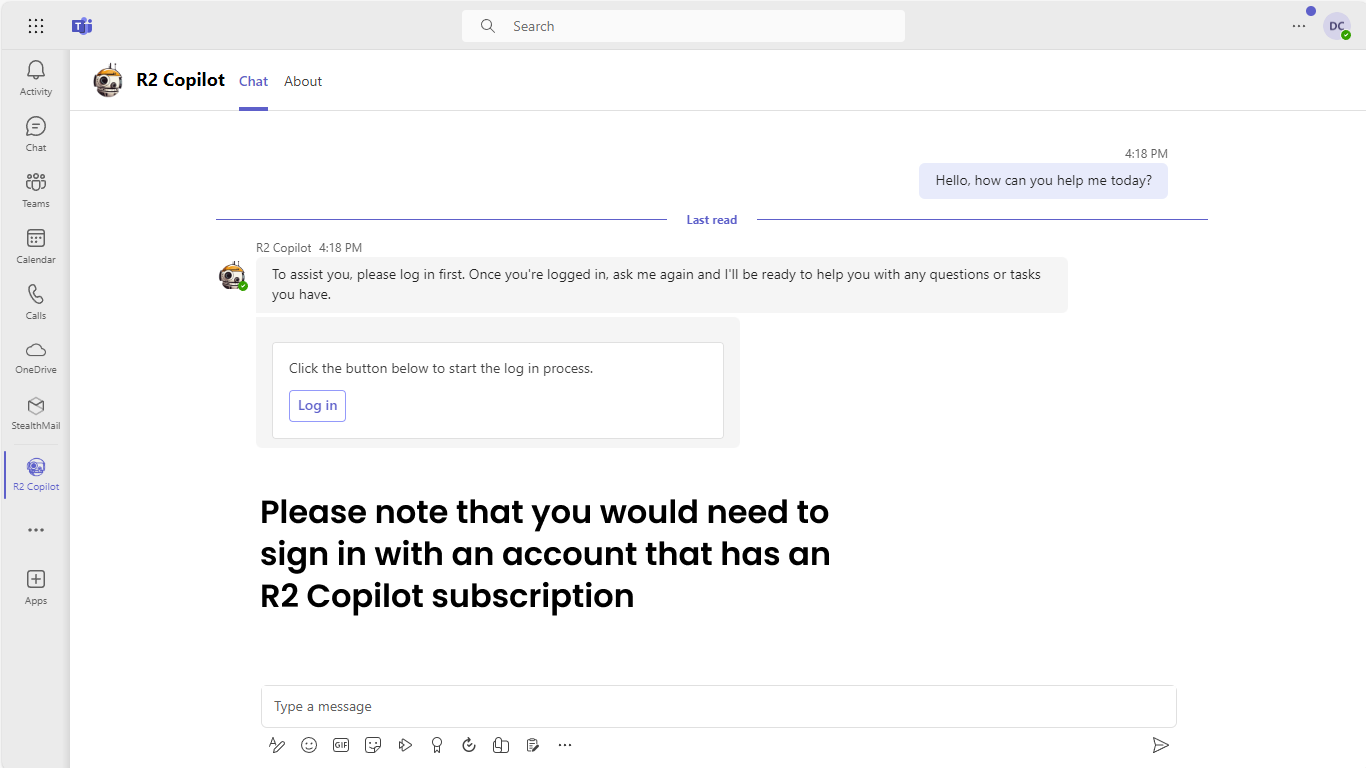Open the emoji picker

click(x=309, y=745)
